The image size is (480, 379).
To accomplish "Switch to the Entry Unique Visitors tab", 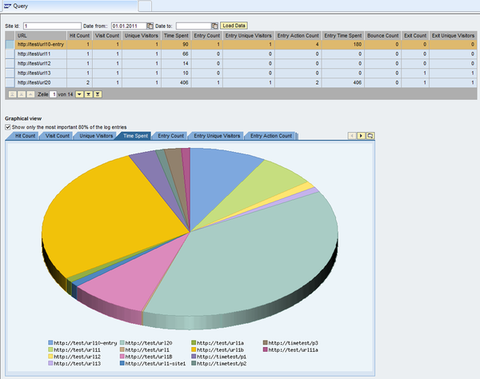I will [217, 136].
